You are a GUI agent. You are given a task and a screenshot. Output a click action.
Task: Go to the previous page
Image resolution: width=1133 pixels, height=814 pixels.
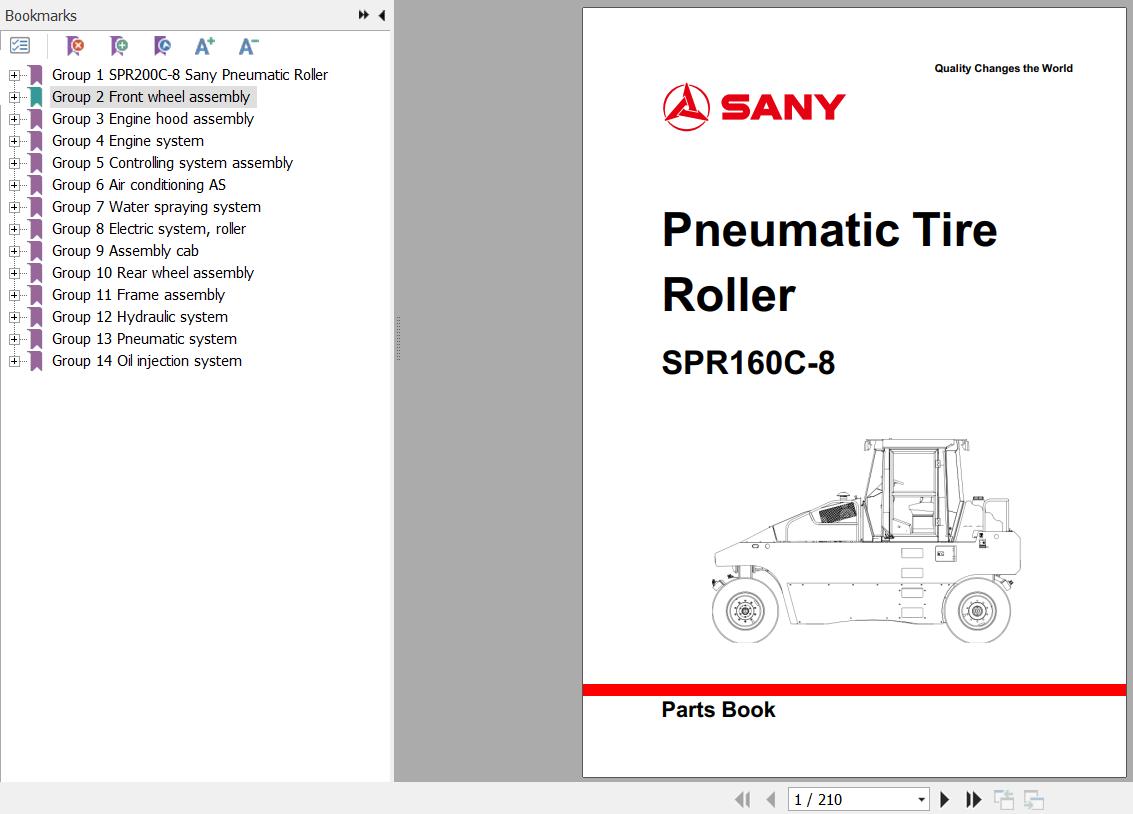click(x=770, y=800)
